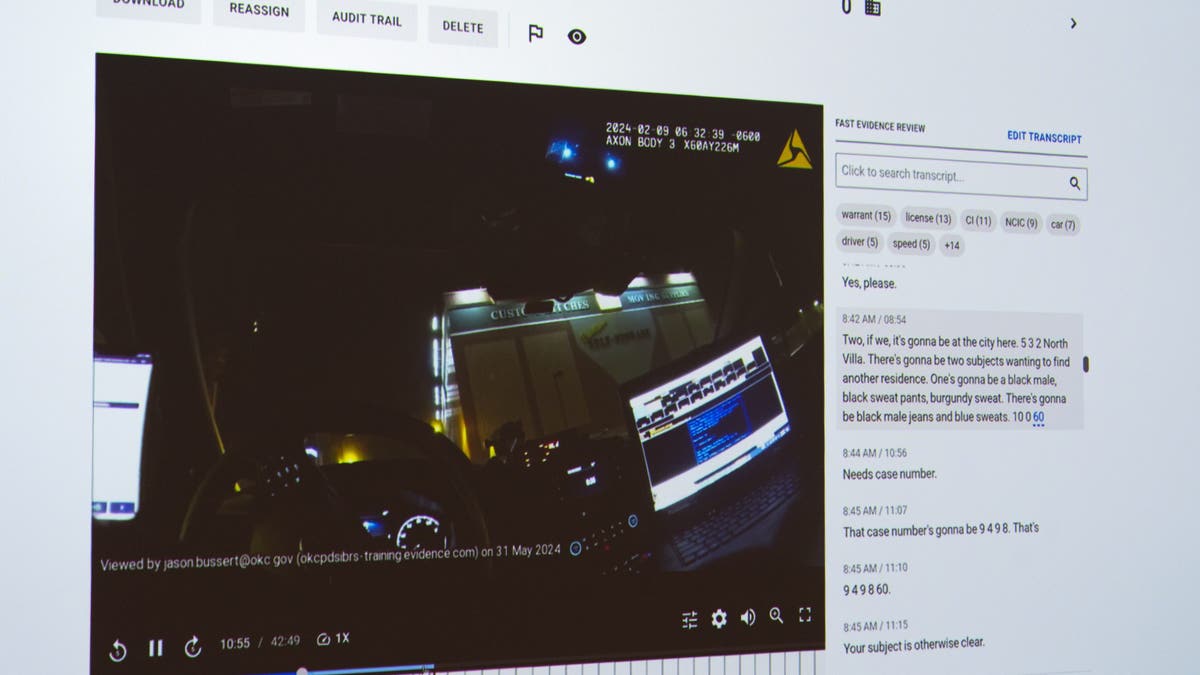Click the search transcript input field
1200x675 pixels.
click(x=950, y=176)
